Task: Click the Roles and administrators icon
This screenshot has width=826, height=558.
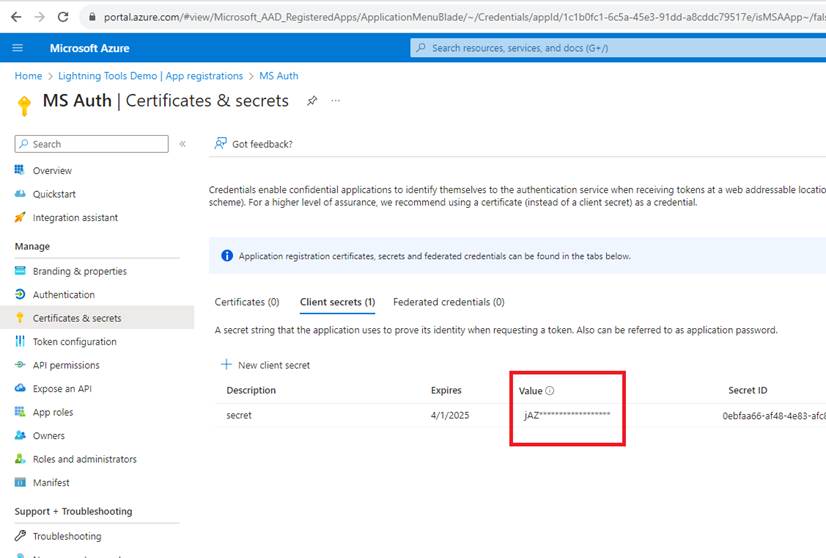Action: 20,458
